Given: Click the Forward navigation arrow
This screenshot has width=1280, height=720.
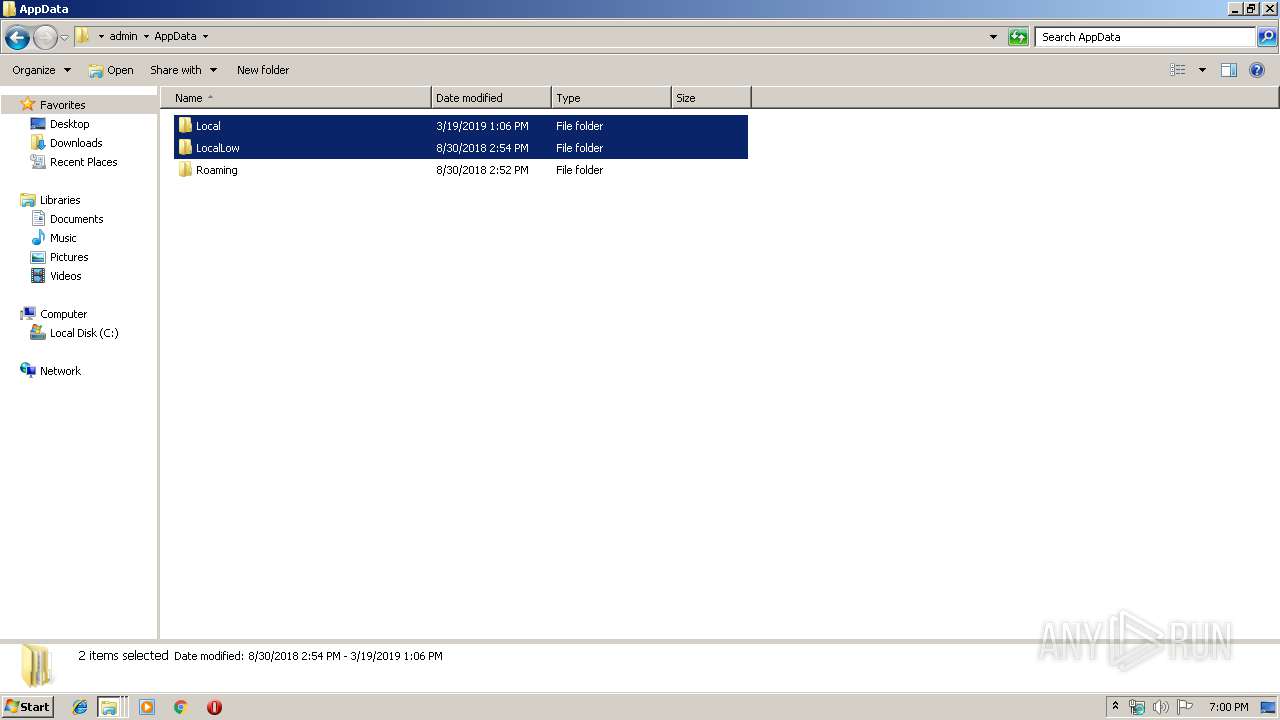Looking at the screenshot, I should coord(45,38).
